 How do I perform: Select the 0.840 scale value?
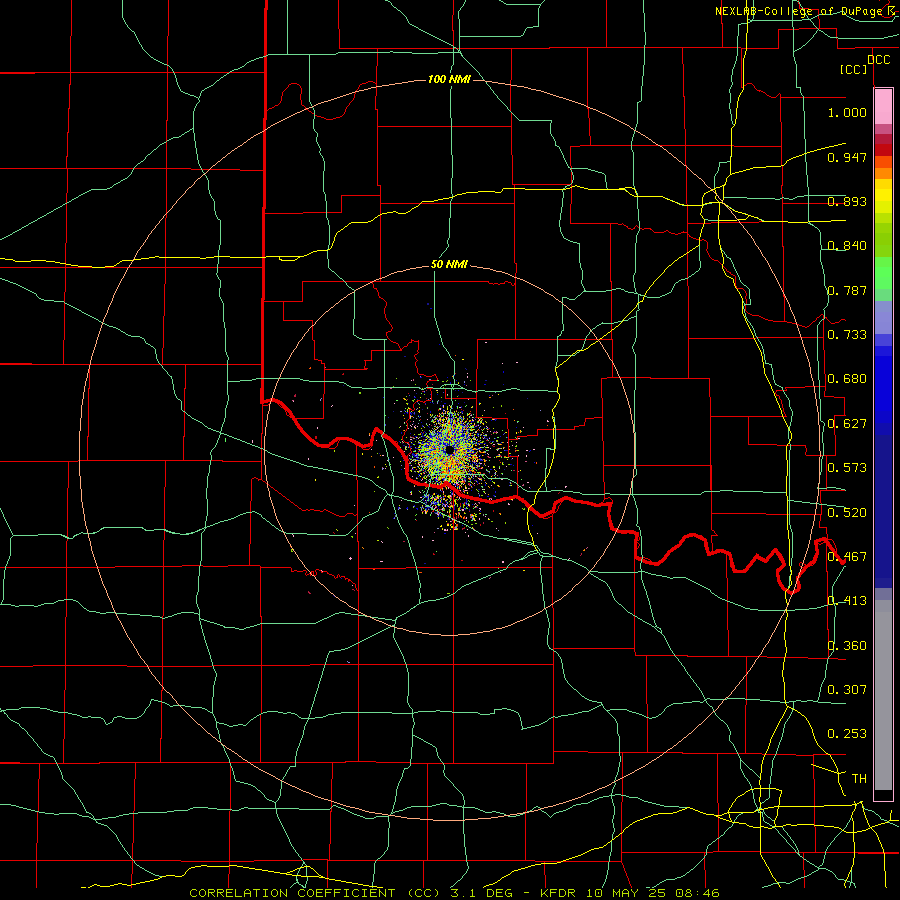pyautogui.click(x=847, y=246)
